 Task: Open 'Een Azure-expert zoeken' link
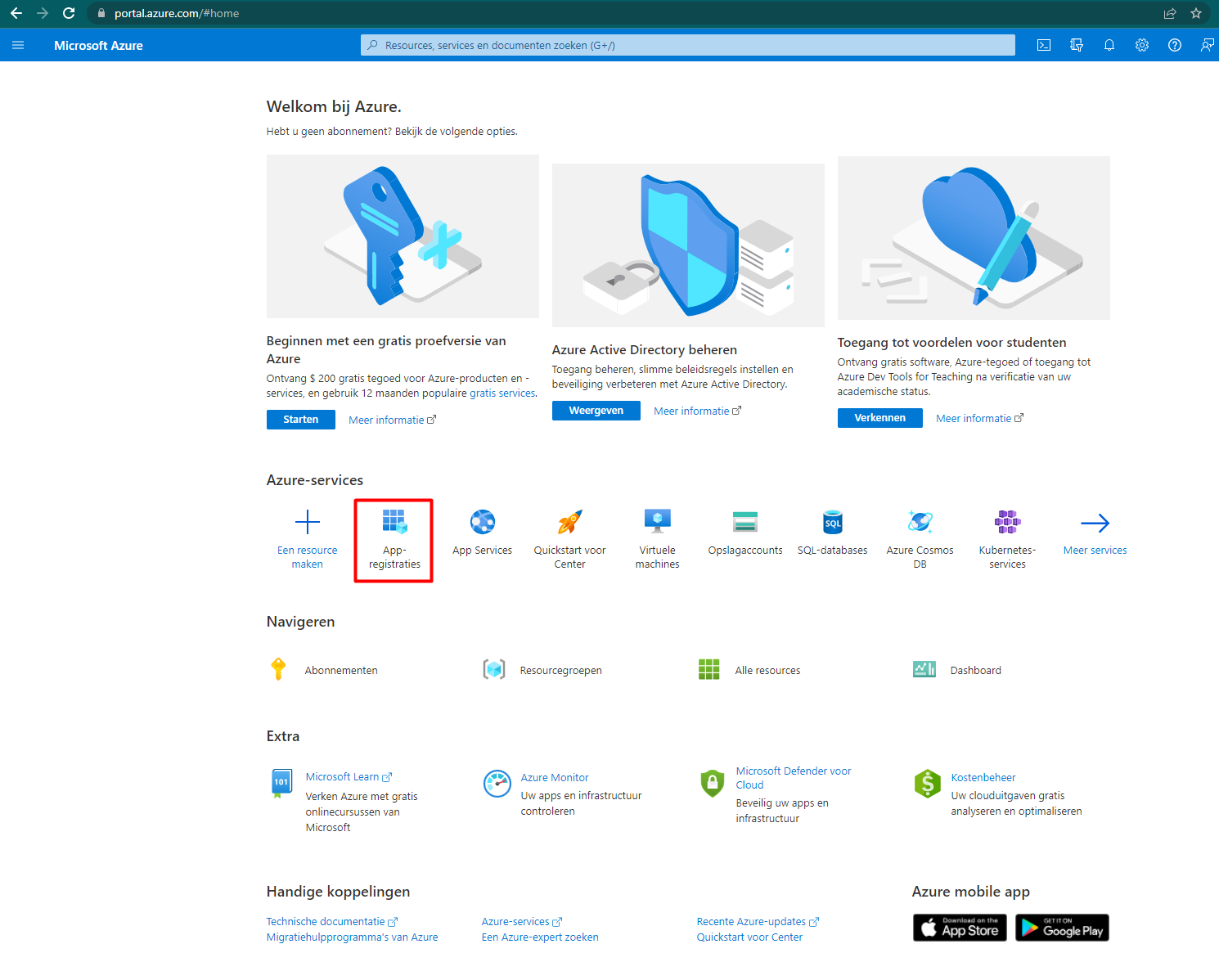click(x=540, y=937)
